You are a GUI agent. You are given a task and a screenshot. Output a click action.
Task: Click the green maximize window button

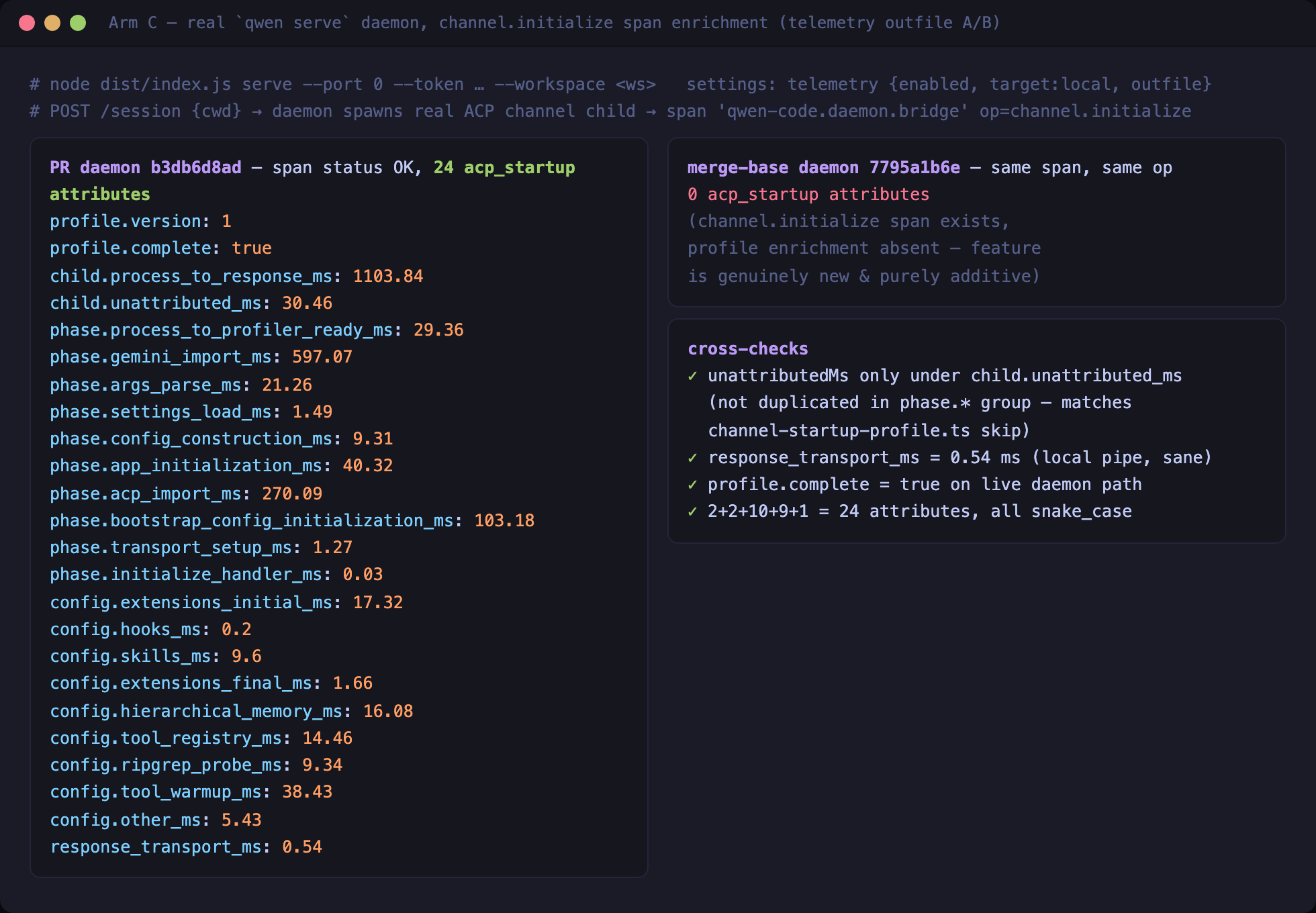click(x=78, y=23)
